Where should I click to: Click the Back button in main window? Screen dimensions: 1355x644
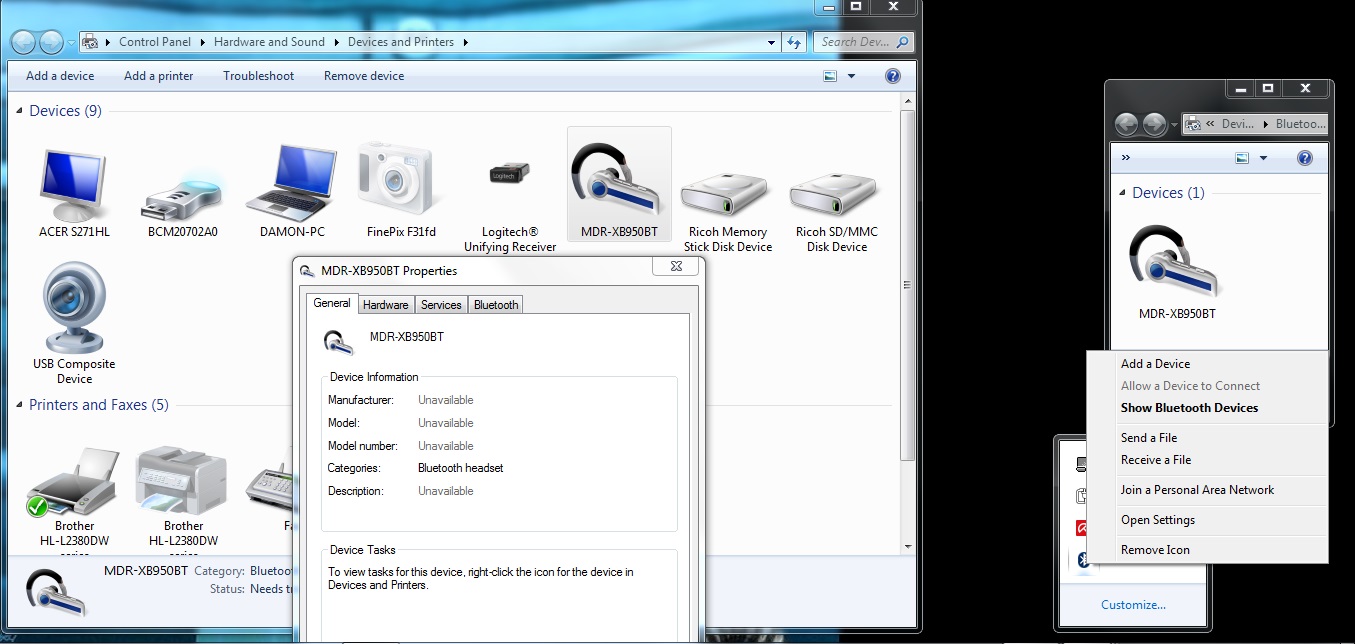tap(24, 42)
